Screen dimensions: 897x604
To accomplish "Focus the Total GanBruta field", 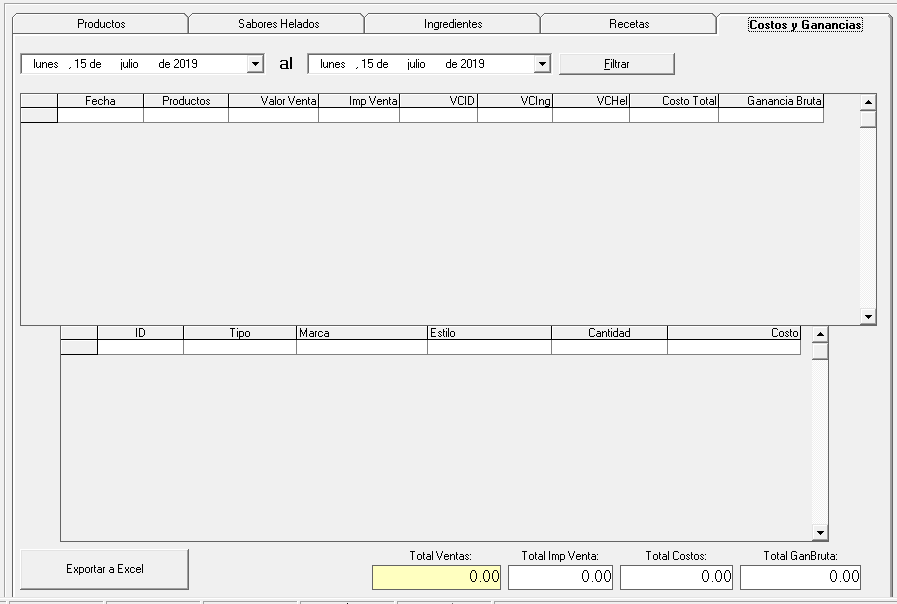I will [x=800, y=577].
